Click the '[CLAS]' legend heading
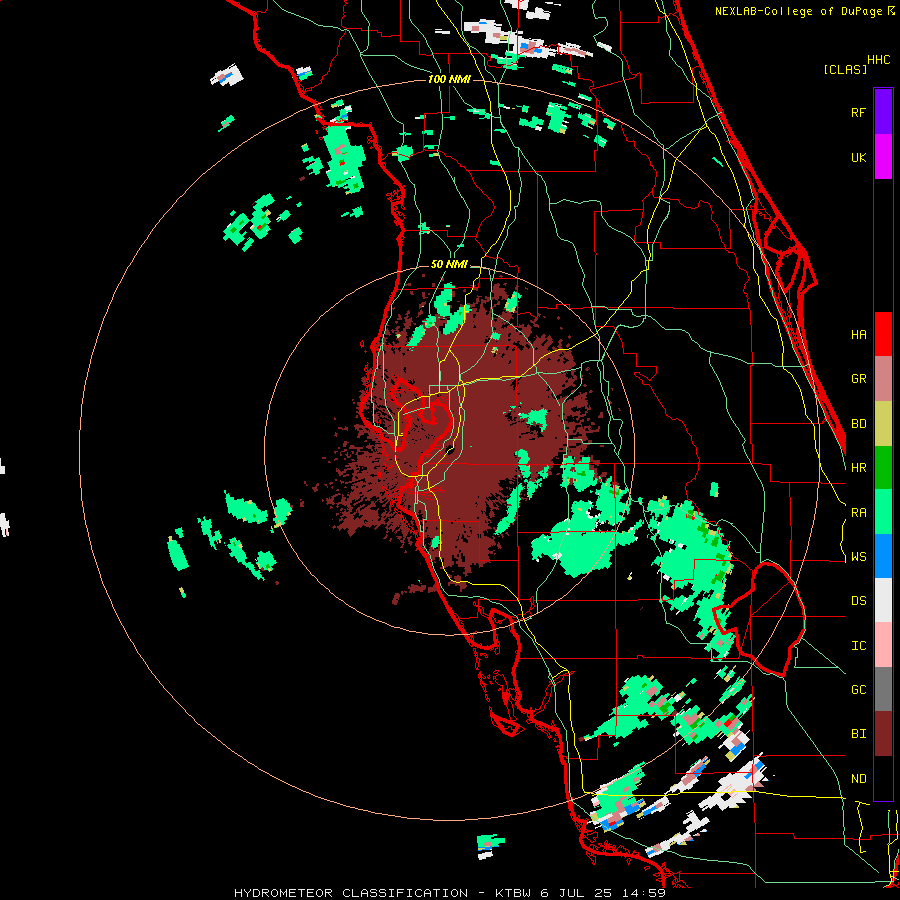This screenshot has width=900, height=900. pyautogui.click(x=845, y=69)
